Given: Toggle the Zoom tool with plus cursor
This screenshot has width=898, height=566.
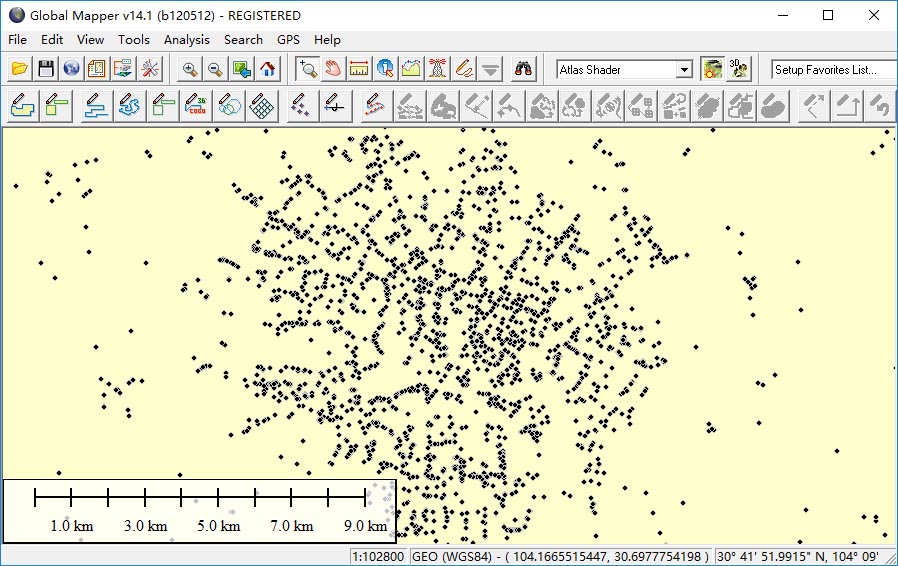Looking at the screenshot, I should pos(307,69).
